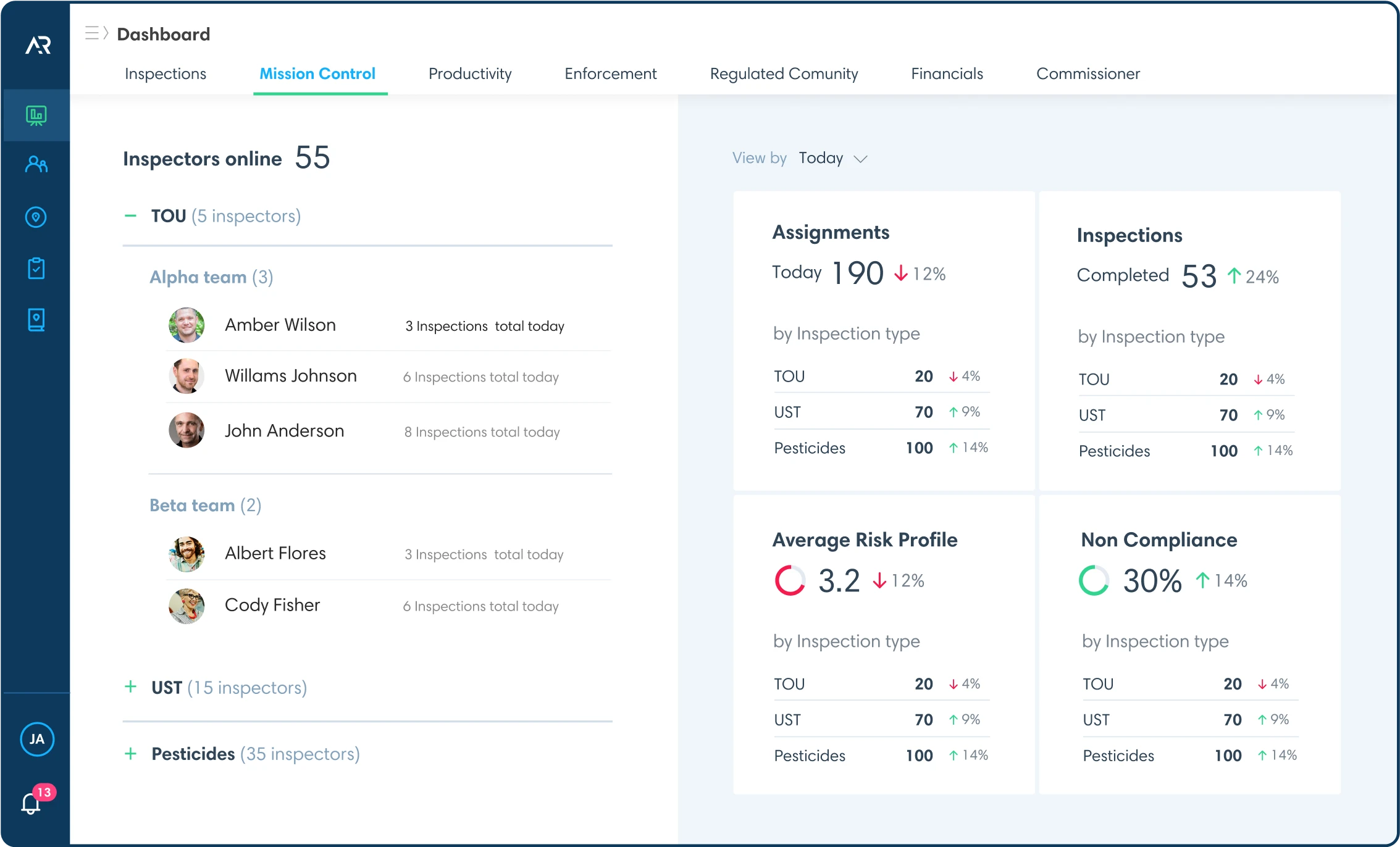Image resolution: width=1400 pixels, height=847 pixels.
Task: Click the Average Risk Profile red ring gauge
Action: [x=790, y=580]
